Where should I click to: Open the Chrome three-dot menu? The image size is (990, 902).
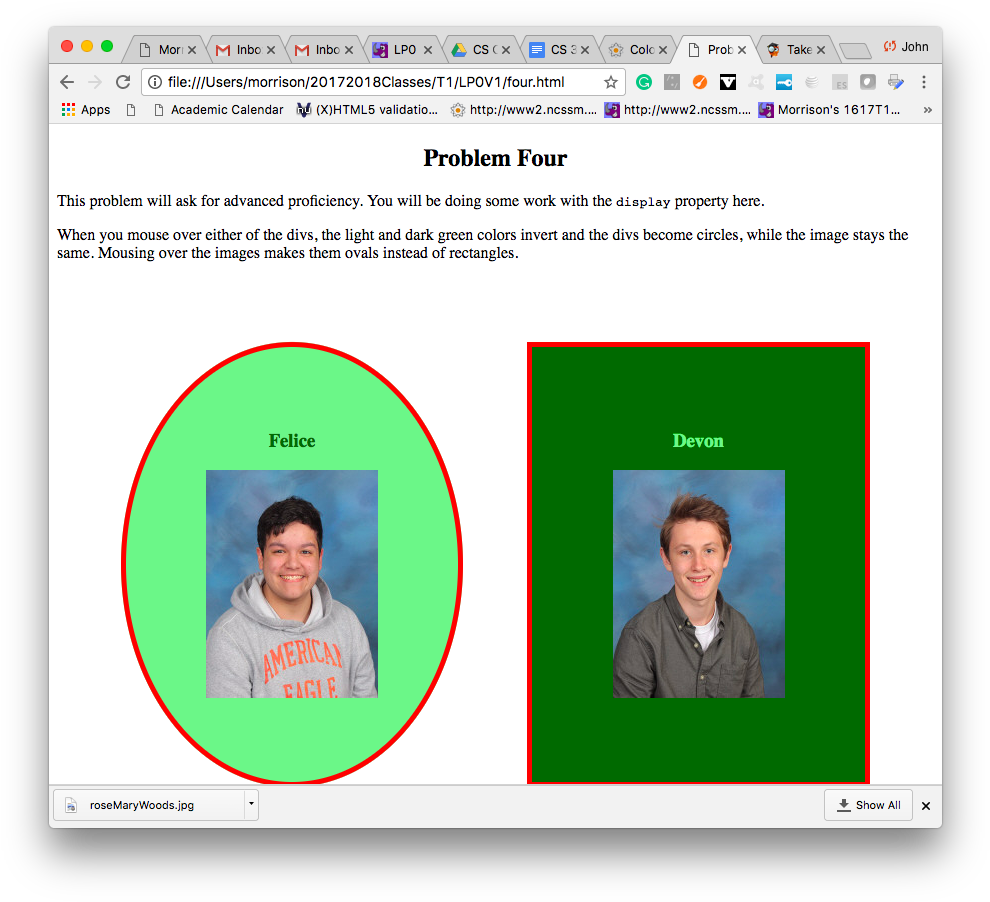click(924, 82)
